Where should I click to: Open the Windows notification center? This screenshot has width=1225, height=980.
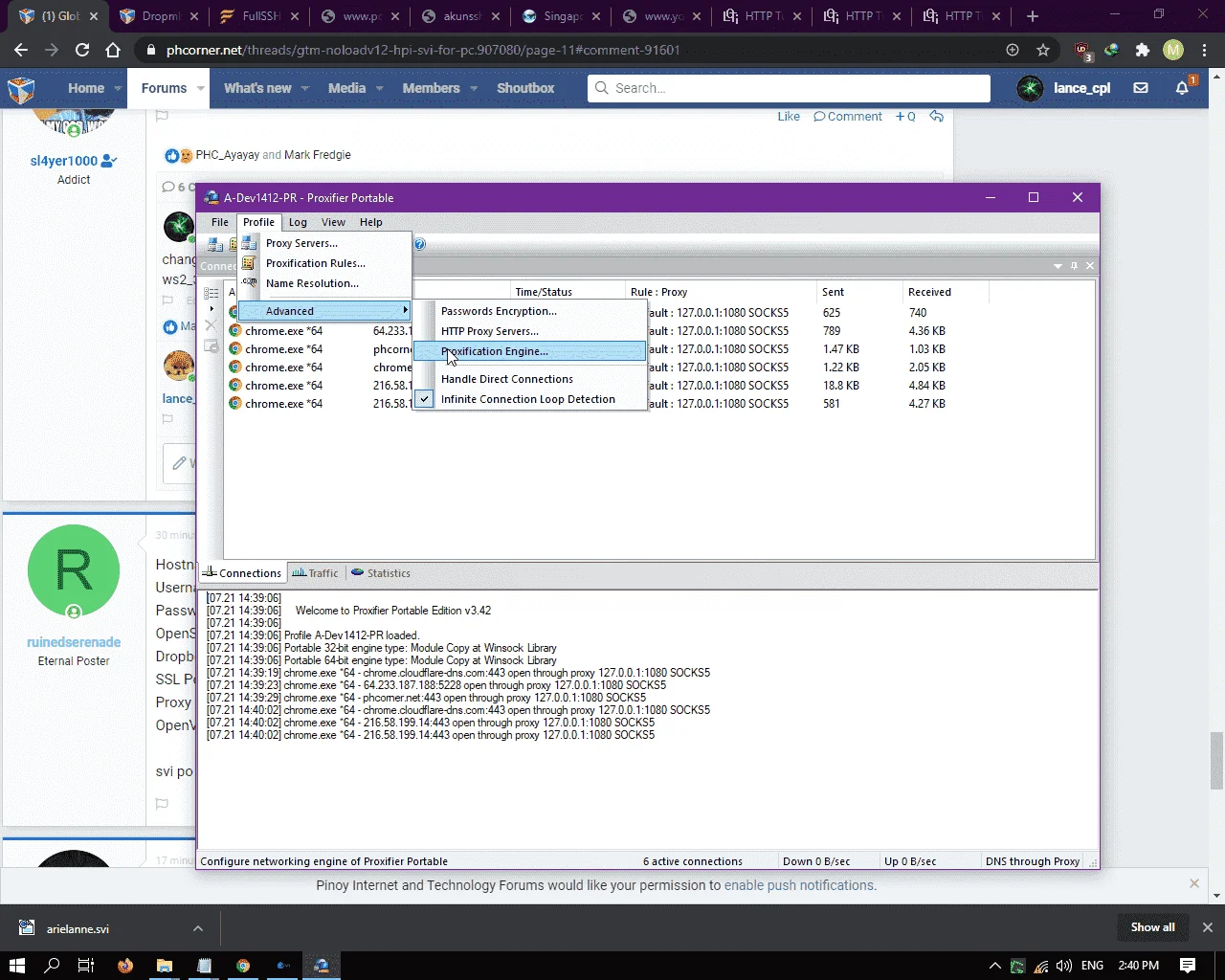click(1188, 966)
